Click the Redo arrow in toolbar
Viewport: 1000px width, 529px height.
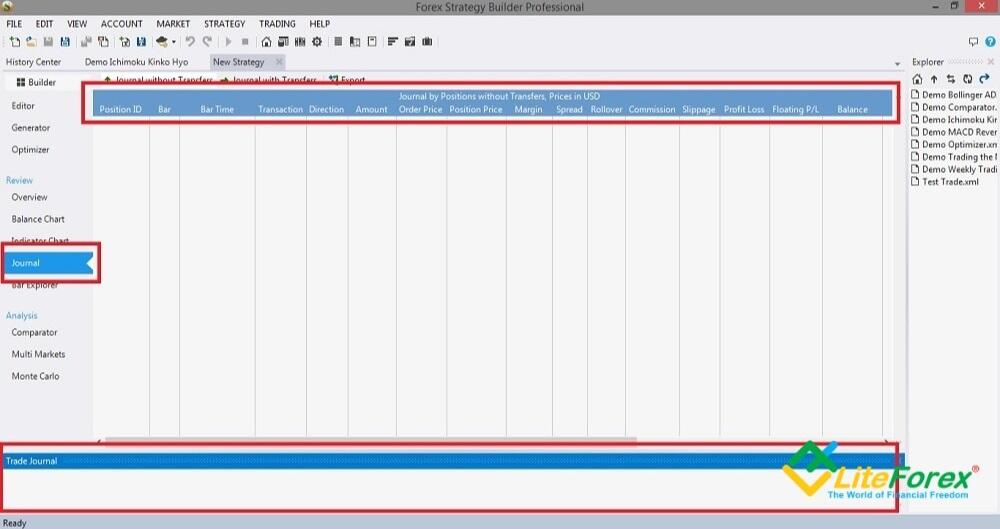tap(207, 42)
